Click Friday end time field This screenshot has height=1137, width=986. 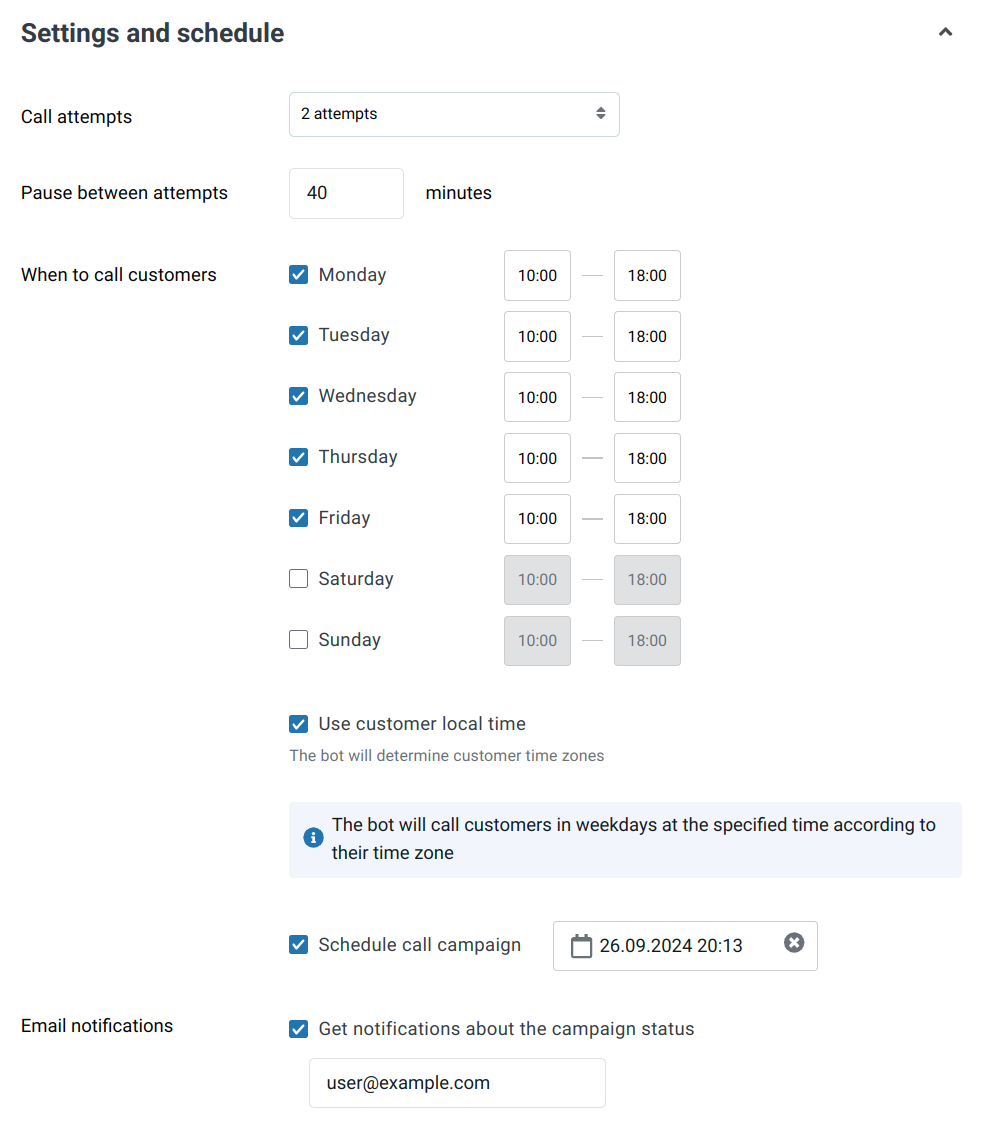point(647,519)
